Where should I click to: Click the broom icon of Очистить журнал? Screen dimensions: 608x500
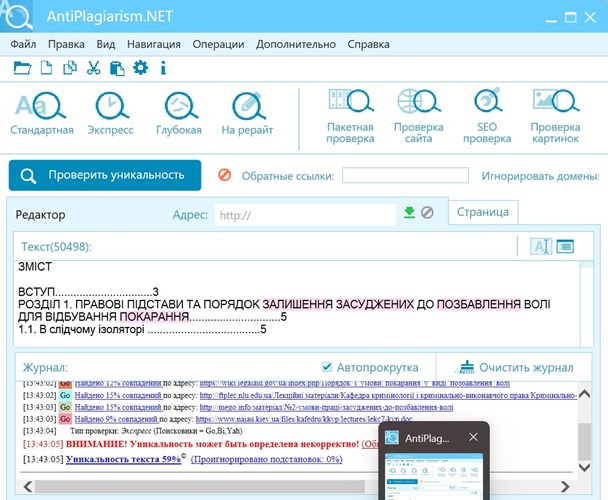[x=466, y=367]
